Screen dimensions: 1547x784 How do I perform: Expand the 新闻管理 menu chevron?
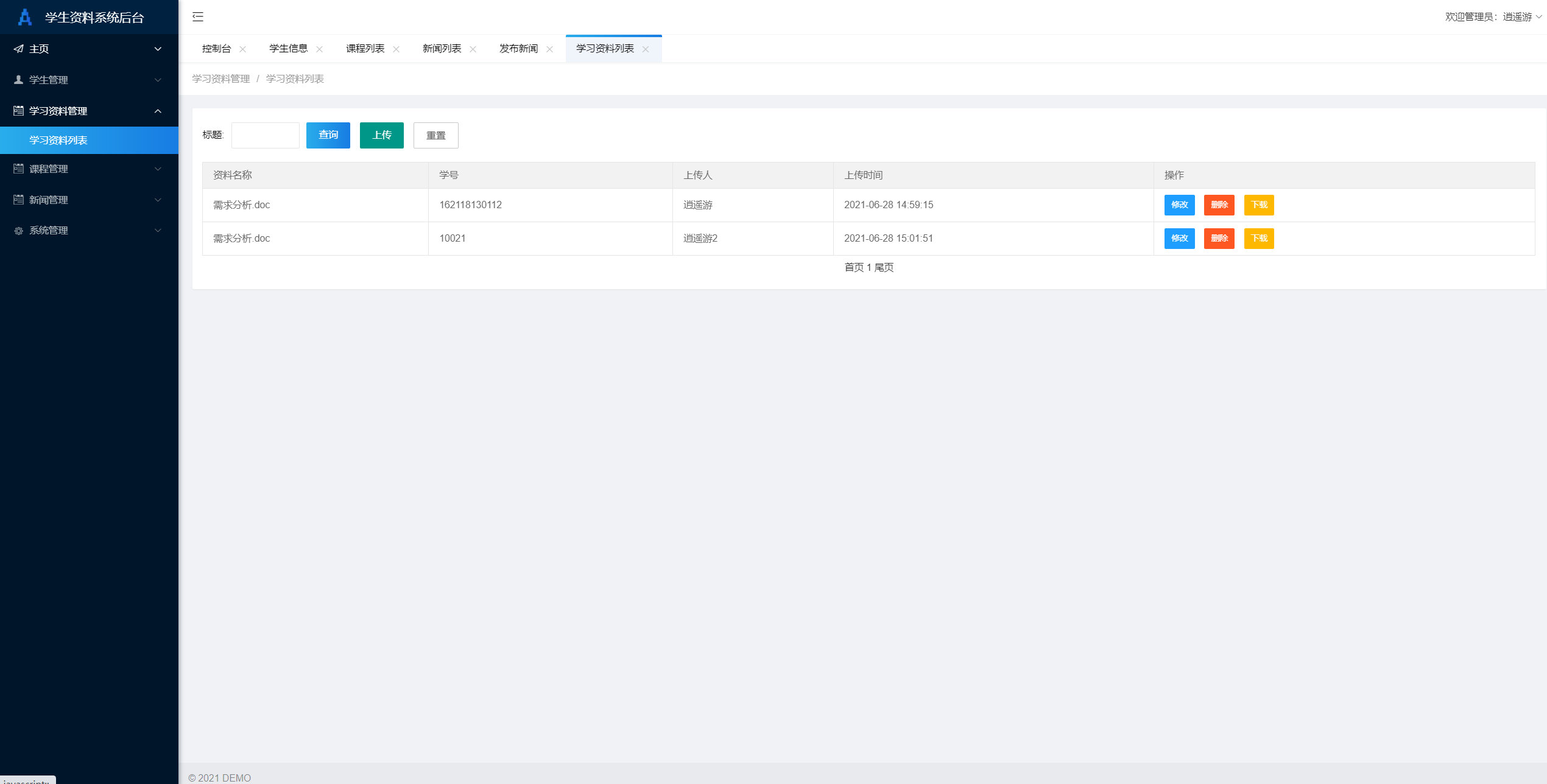tap(158, 200)
